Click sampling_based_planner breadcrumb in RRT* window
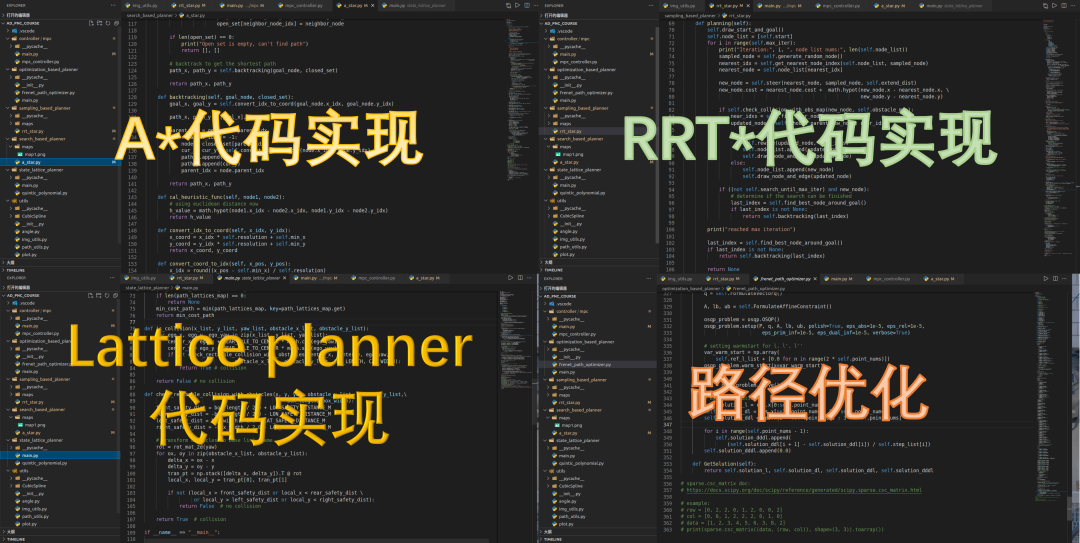Screen dimensions: 1080x543 point(690,15)
